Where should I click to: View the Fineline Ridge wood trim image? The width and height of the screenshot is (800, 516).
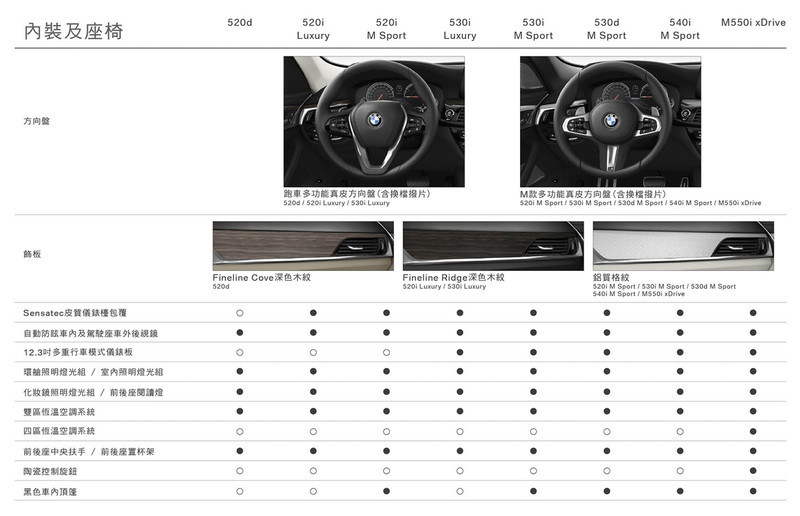[493, 245]
